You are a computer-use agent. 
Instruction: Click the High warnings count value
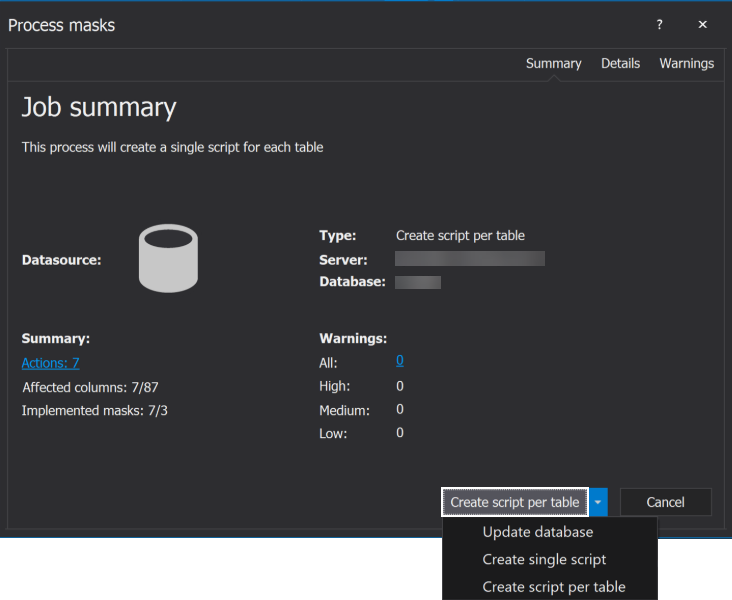[400, 386]
